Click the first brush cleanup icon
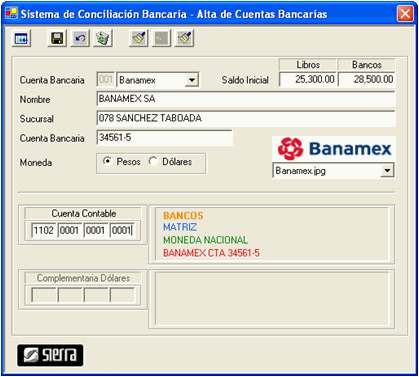The width and height of the screenshot is (419, 377). point(139,38)
